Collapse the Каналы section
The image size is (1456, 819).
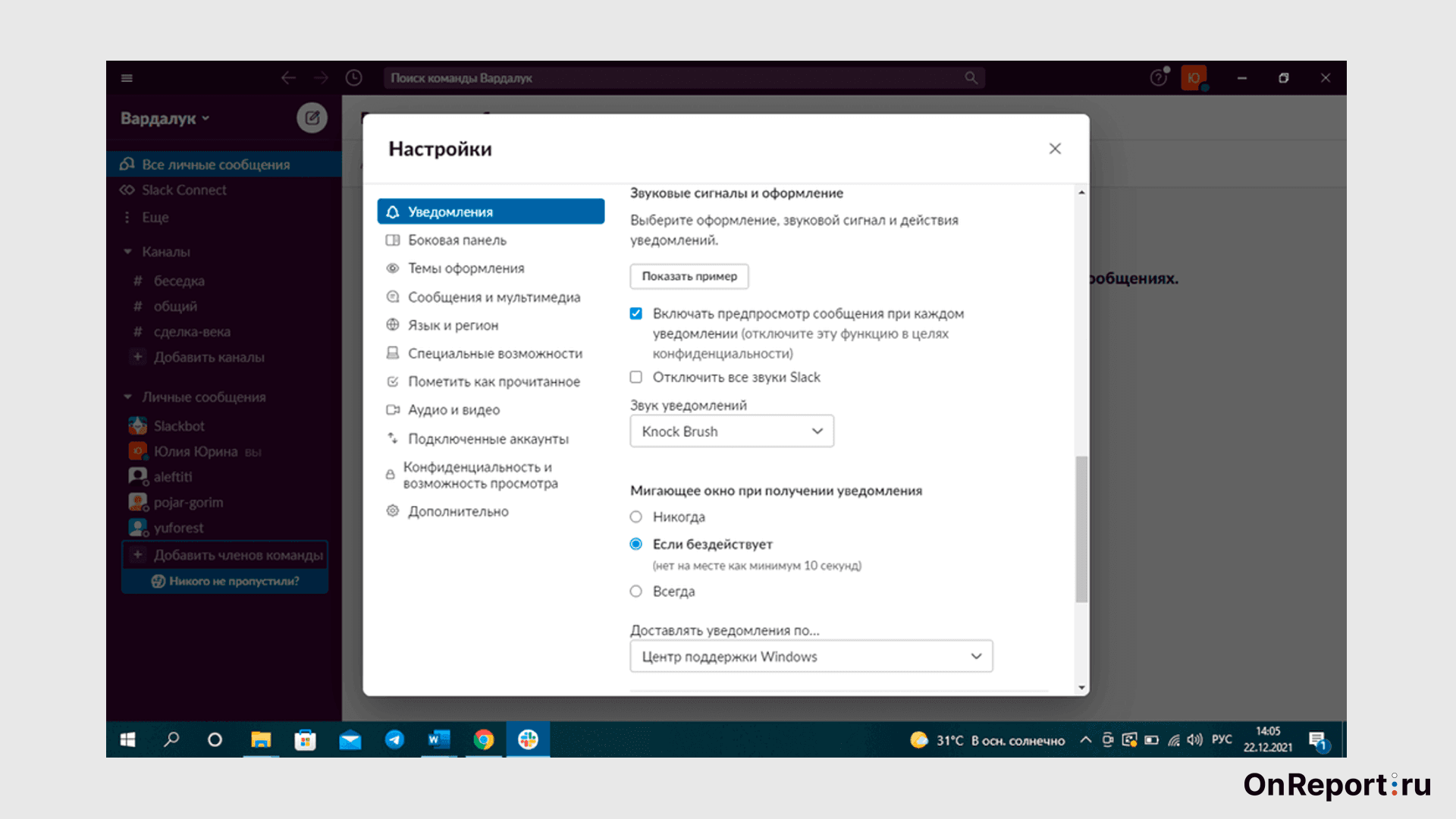pyautogui.click(x=127, y=252)
